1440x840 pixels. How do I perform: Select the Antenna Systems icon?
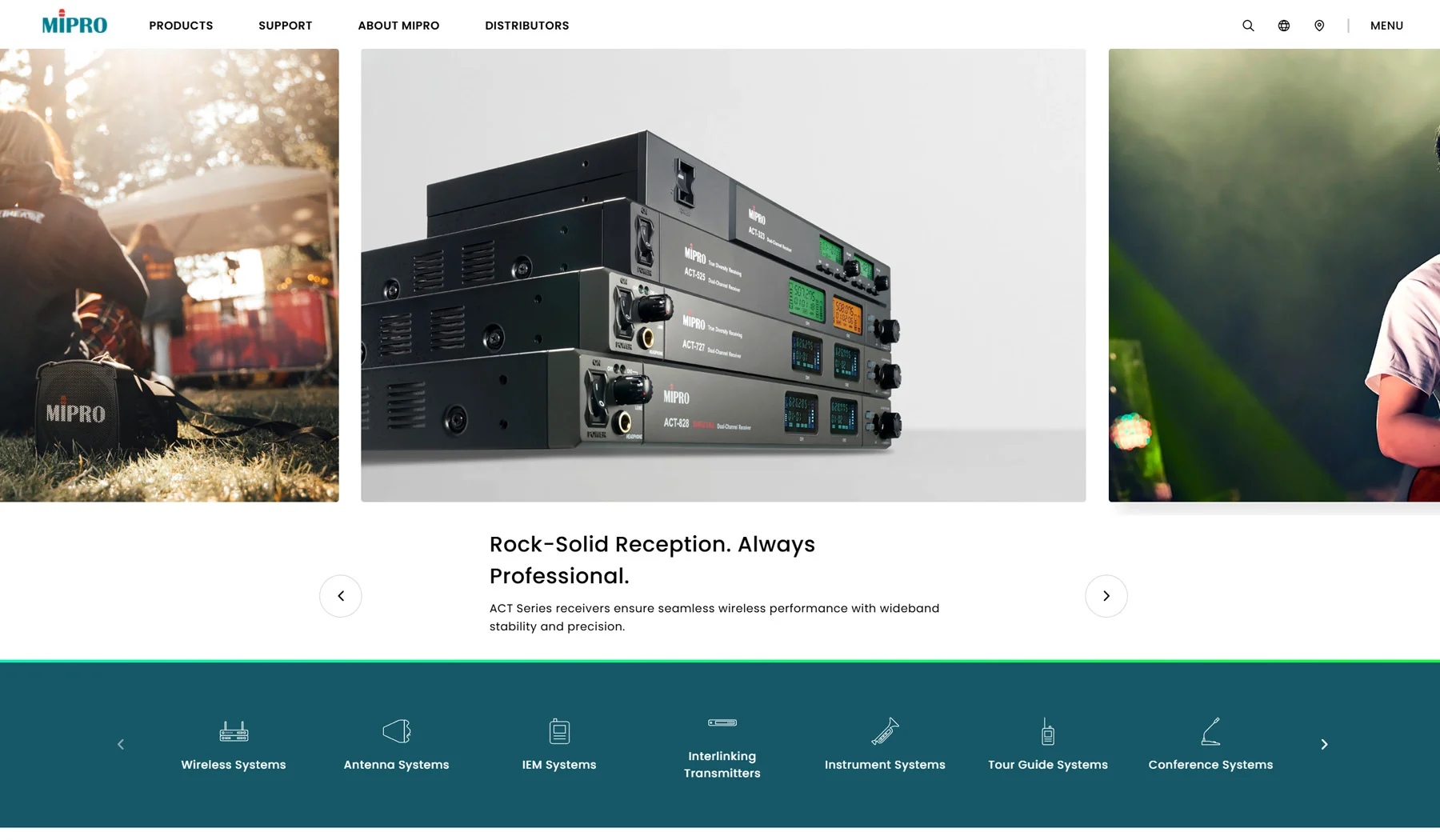[396, 731]
